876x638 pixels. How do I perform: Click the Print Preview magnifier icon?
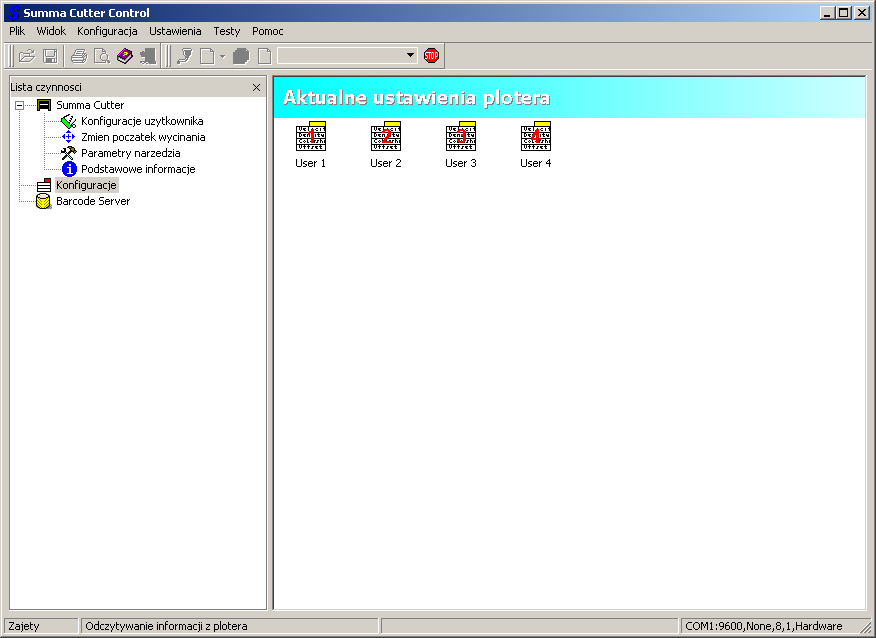coord(102,56)
